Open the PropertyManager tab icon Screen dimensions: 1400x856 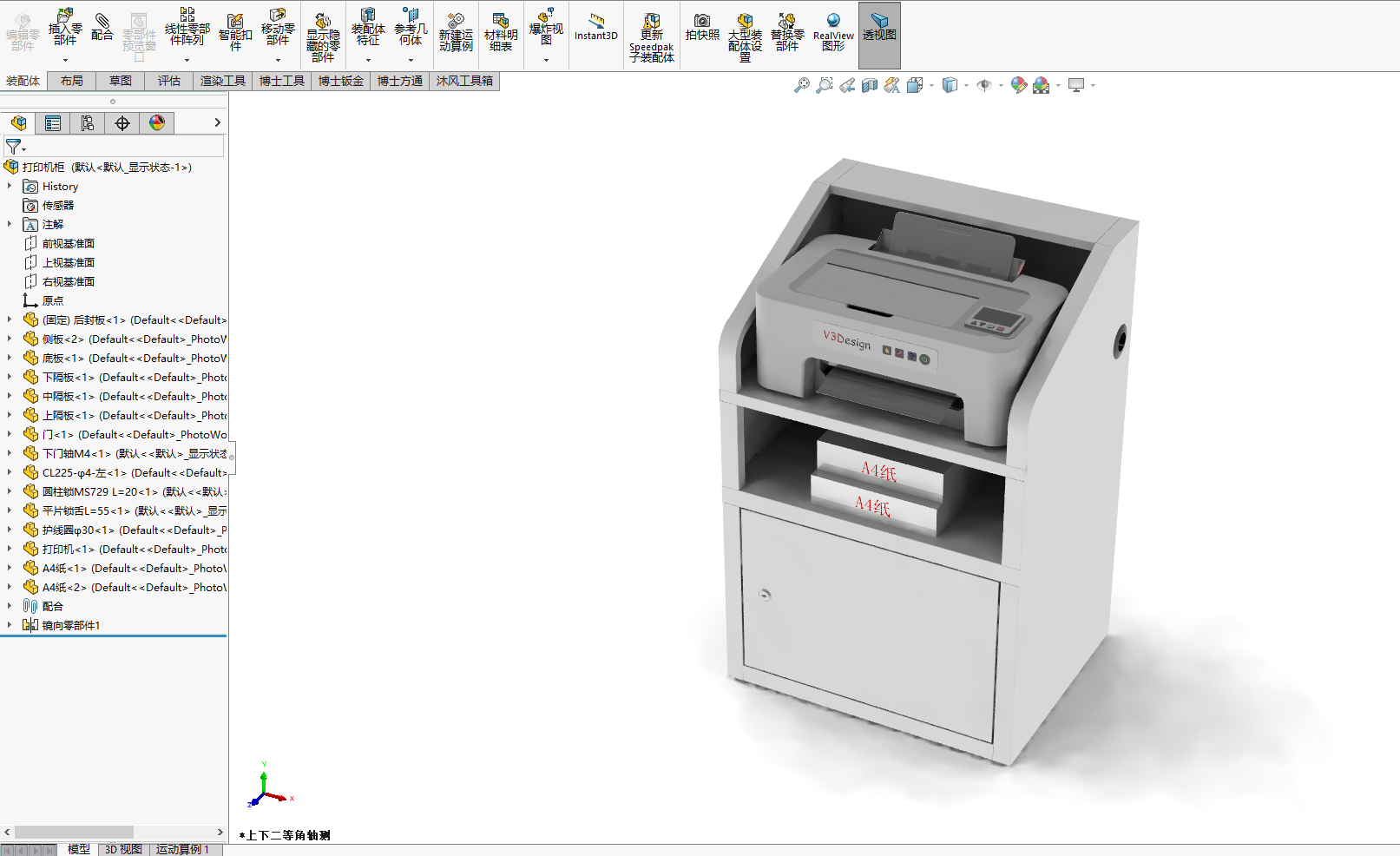point(53,123)
